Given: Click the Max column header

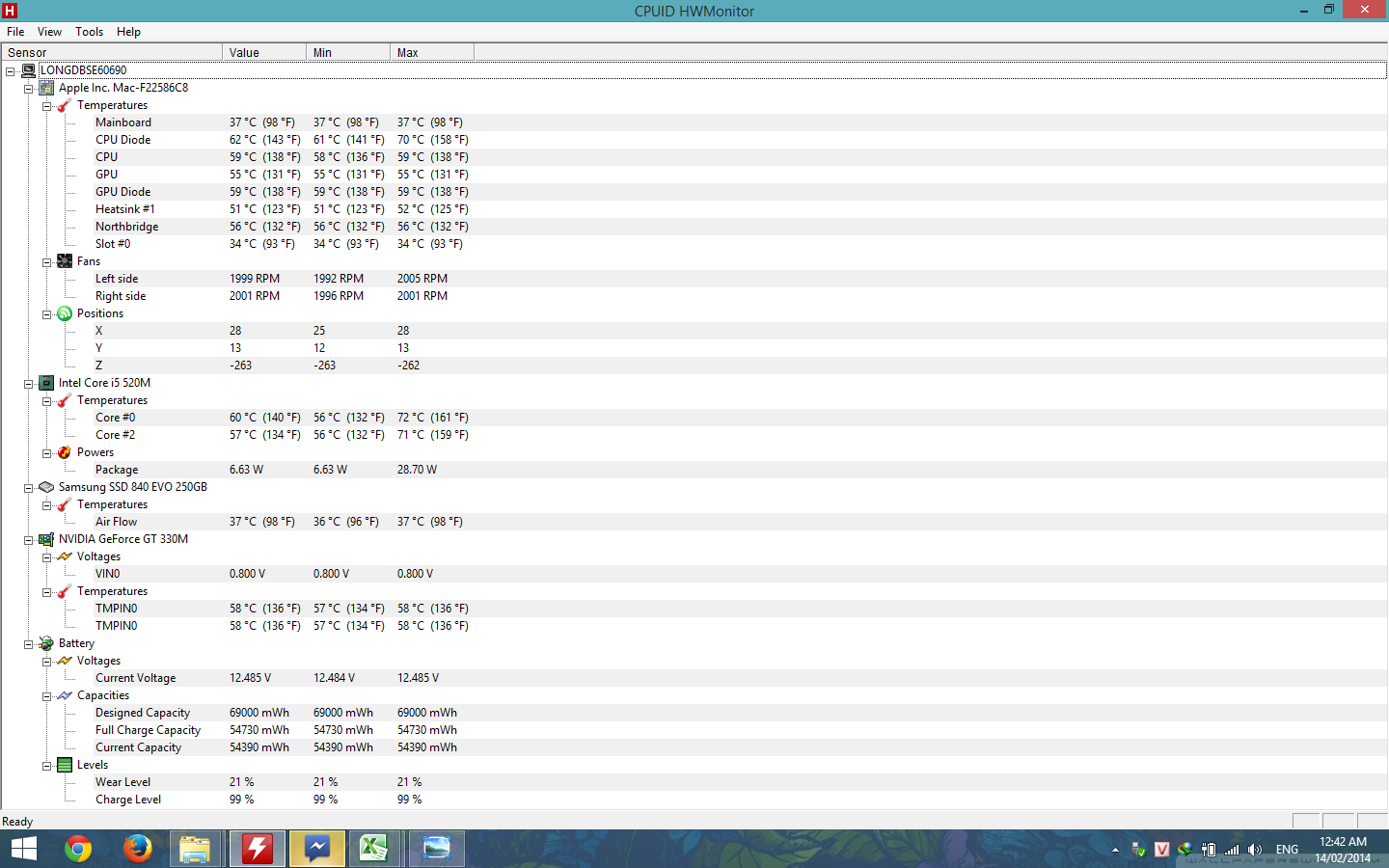Looking at the screenshot, I should [x=432, y=53].
